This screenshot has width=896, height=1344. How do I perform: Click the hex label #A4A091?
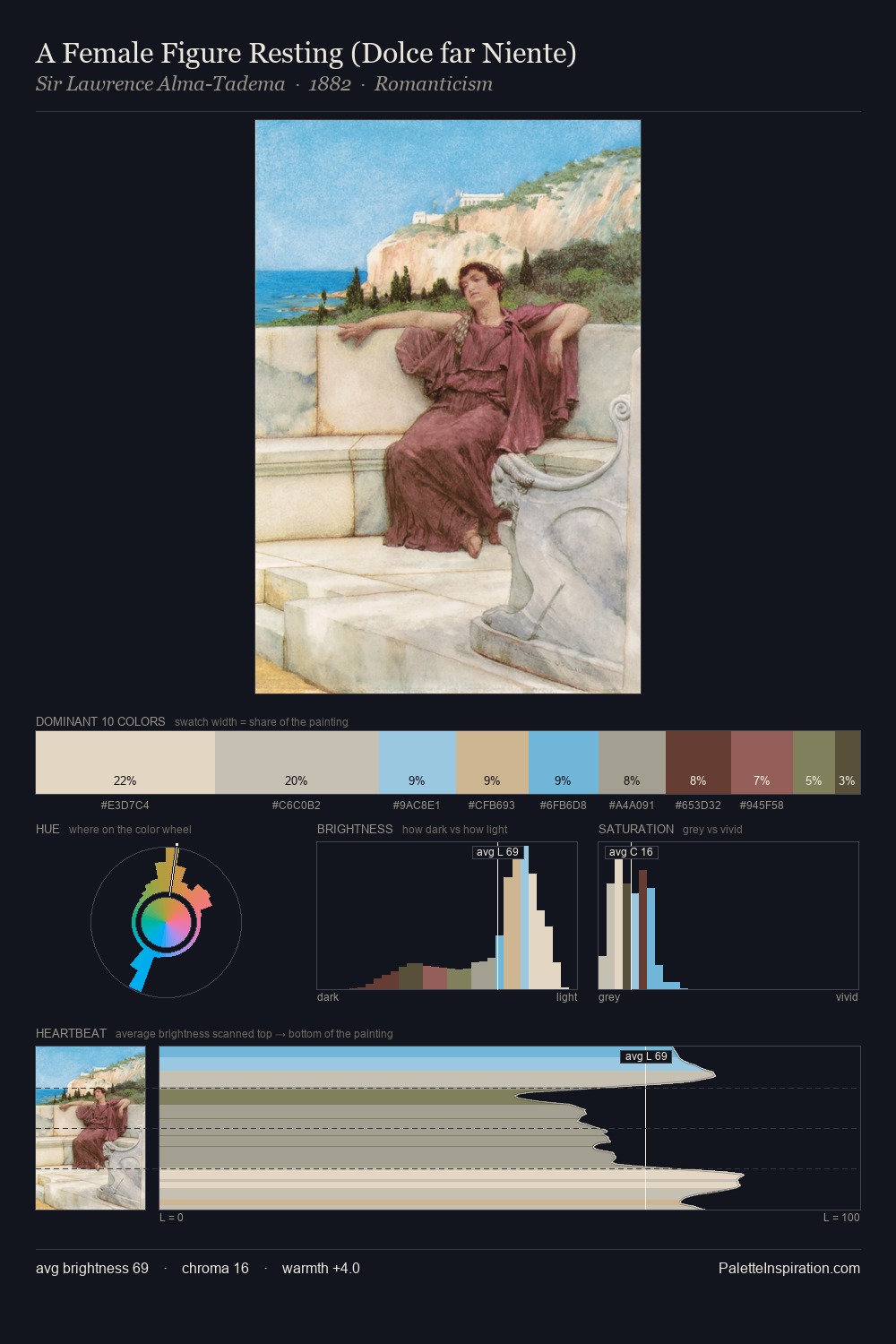click(632, 806)
